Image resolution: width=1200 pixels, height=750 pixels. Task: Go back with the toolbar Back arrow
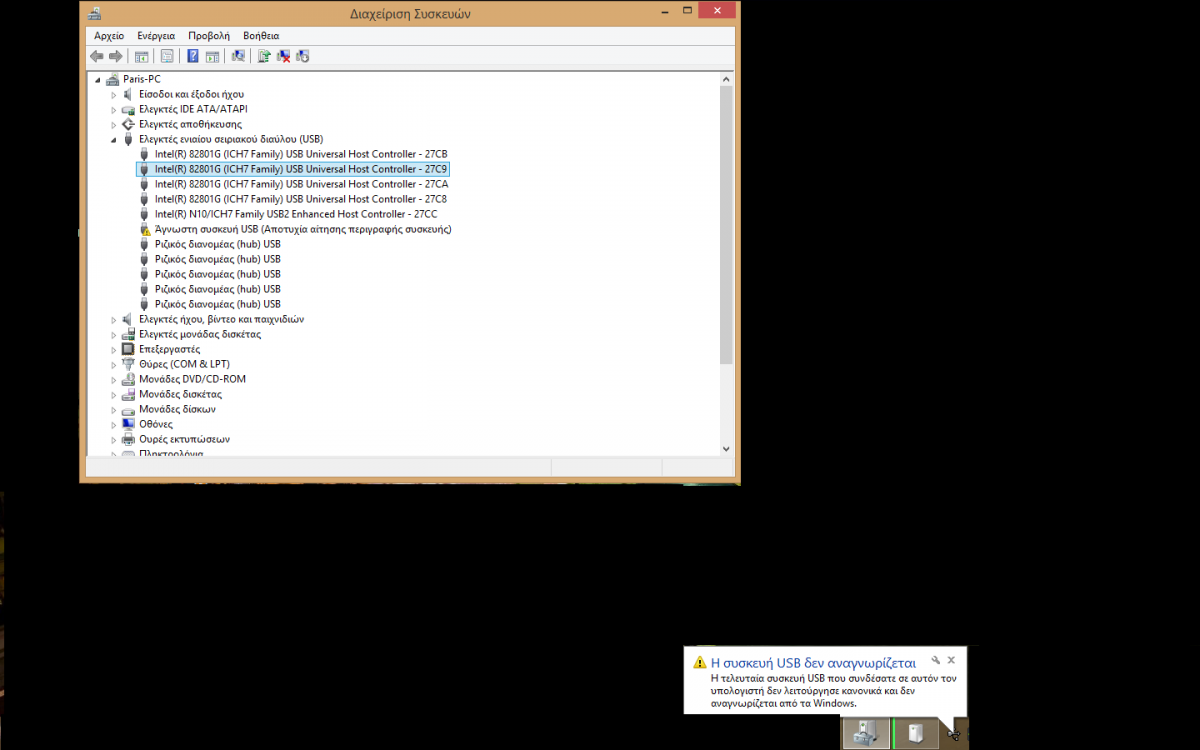(x=97, y=56)
